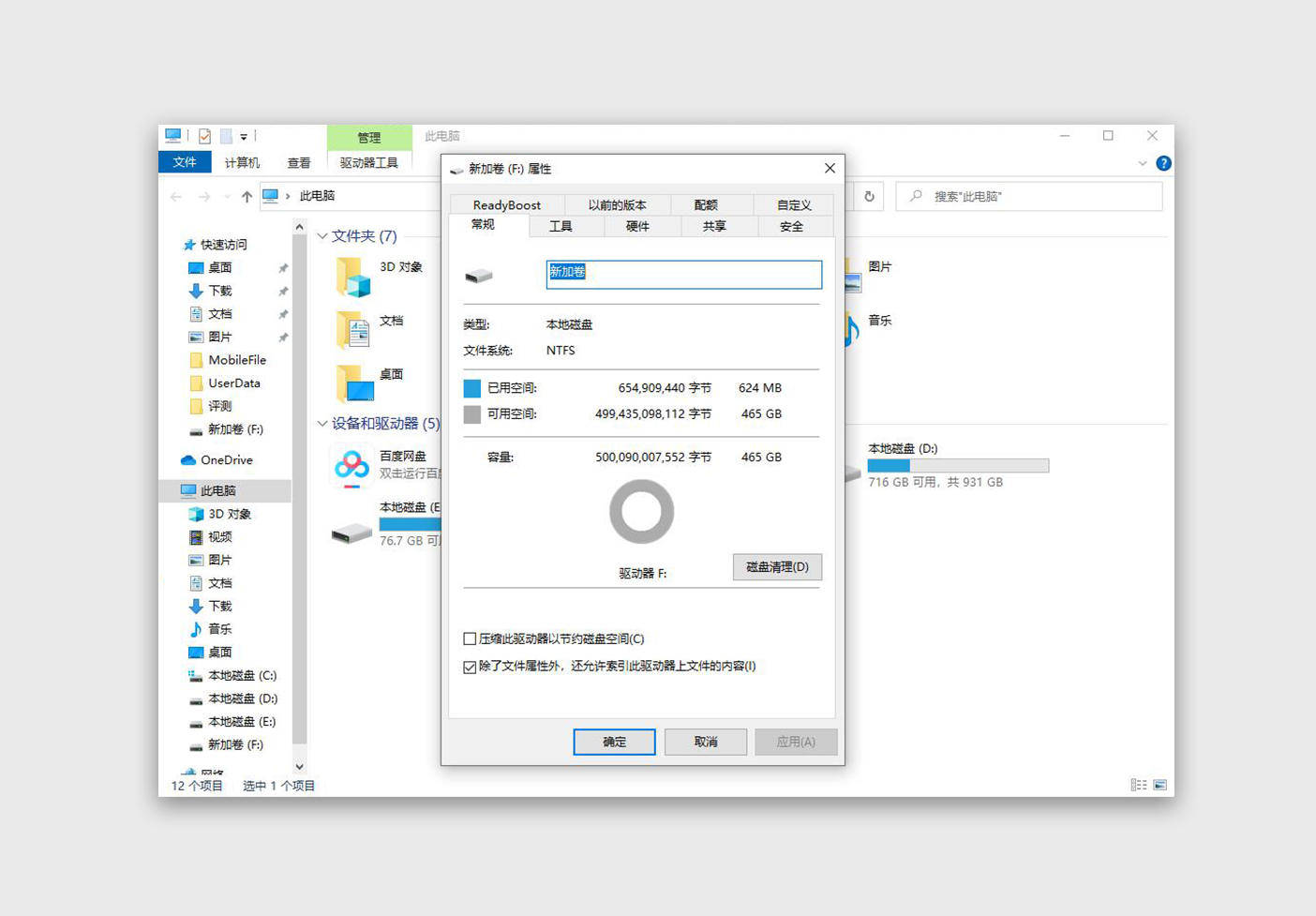Uncheck allow file contents indexing option
The image size is (1316, 916).
tap(470, 667)
